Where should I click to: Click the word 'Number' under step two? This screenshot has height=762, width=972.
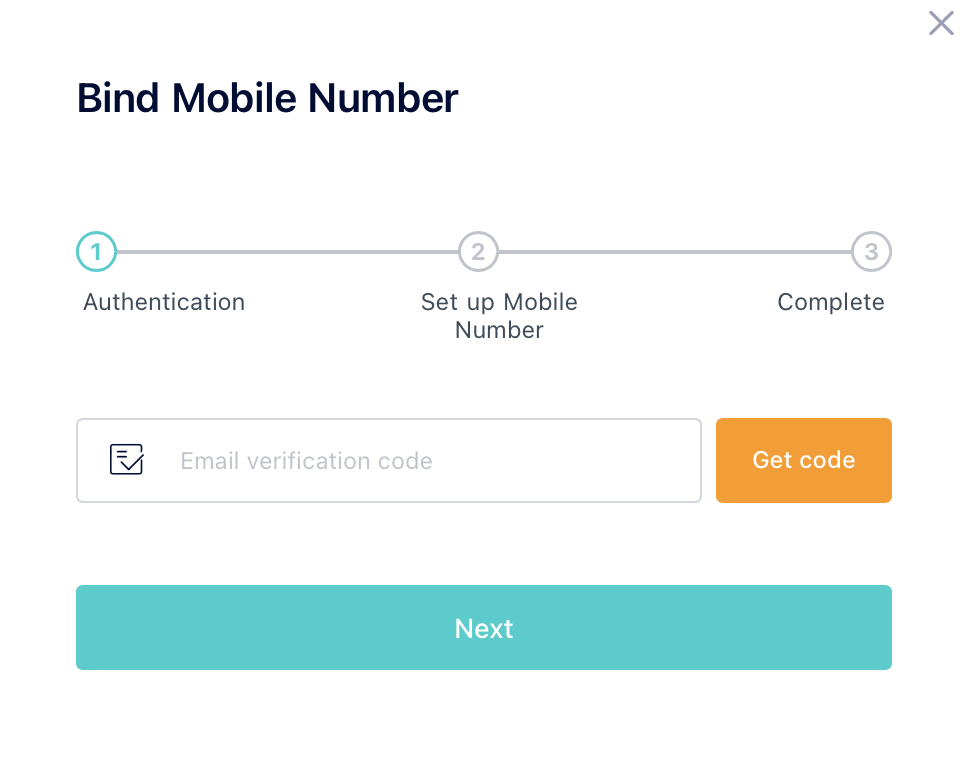pyautogui.click(x=499, y=330)
